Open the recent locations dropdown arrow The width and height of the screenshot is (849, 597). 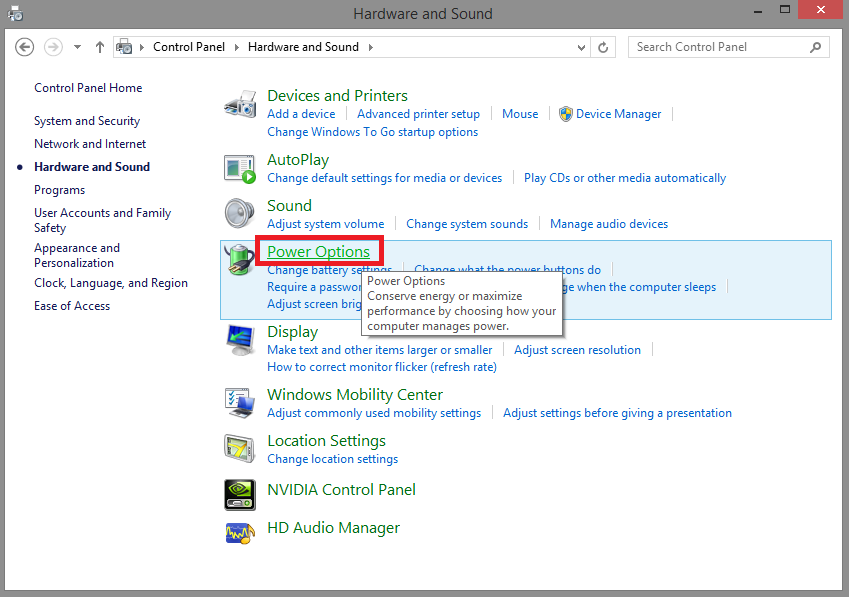(x=78, y=47)
